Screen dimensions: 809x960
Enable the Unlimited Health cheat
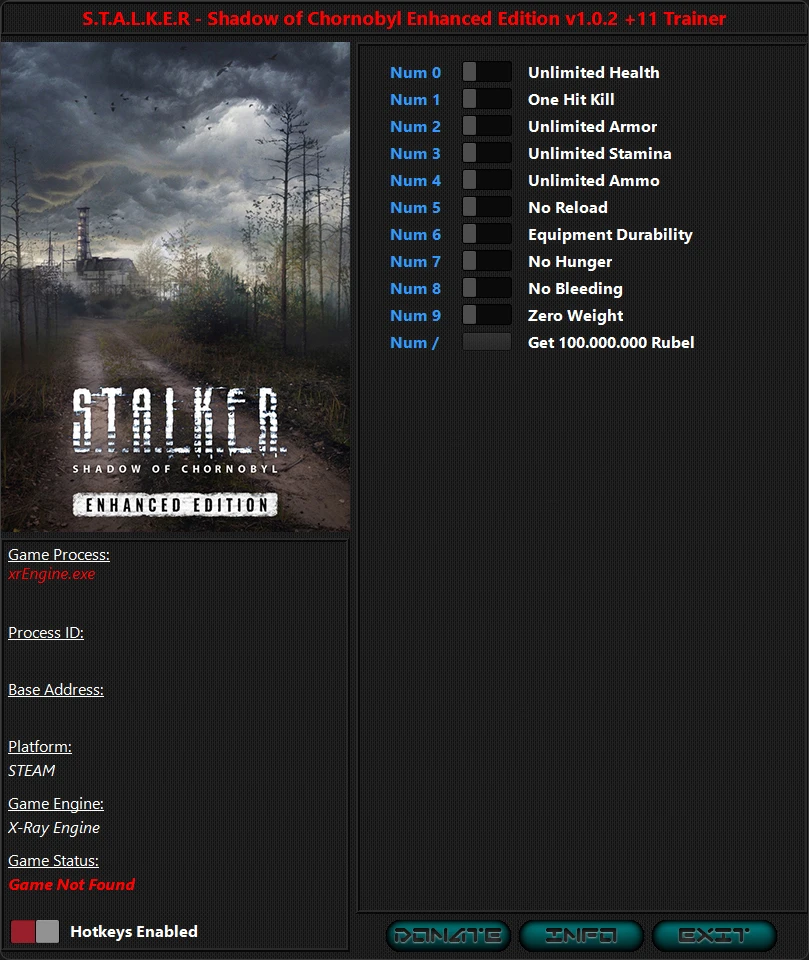[x=486, y=72]
